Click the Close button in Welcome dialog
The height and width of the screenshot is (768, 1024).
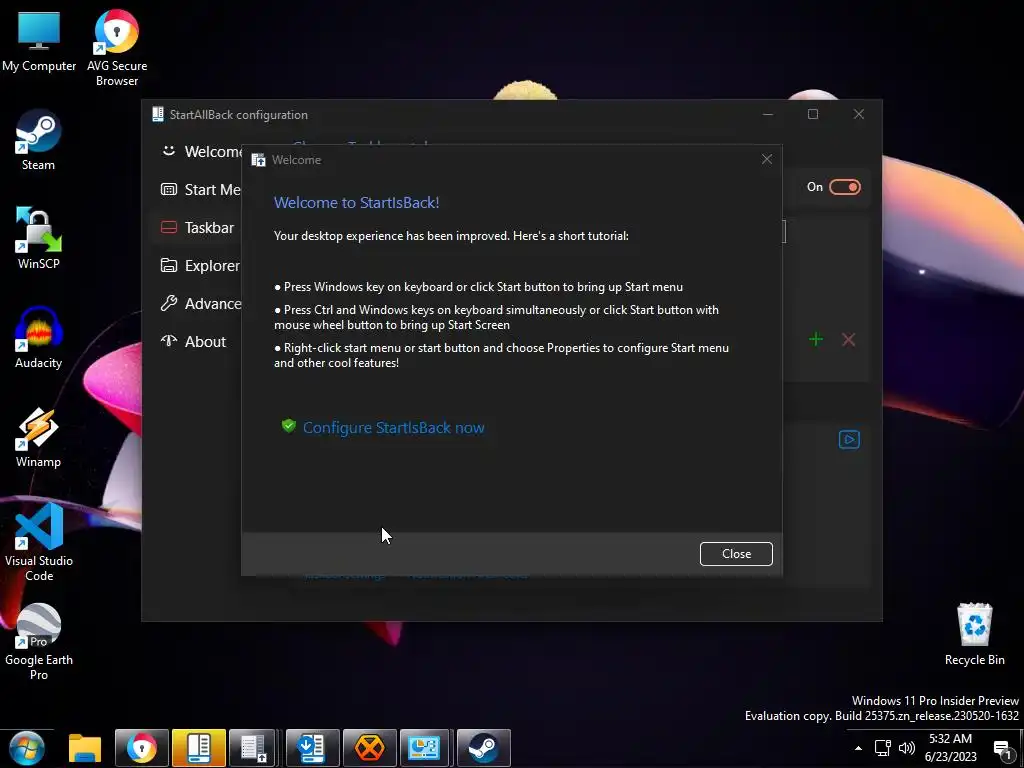(736, 554)
